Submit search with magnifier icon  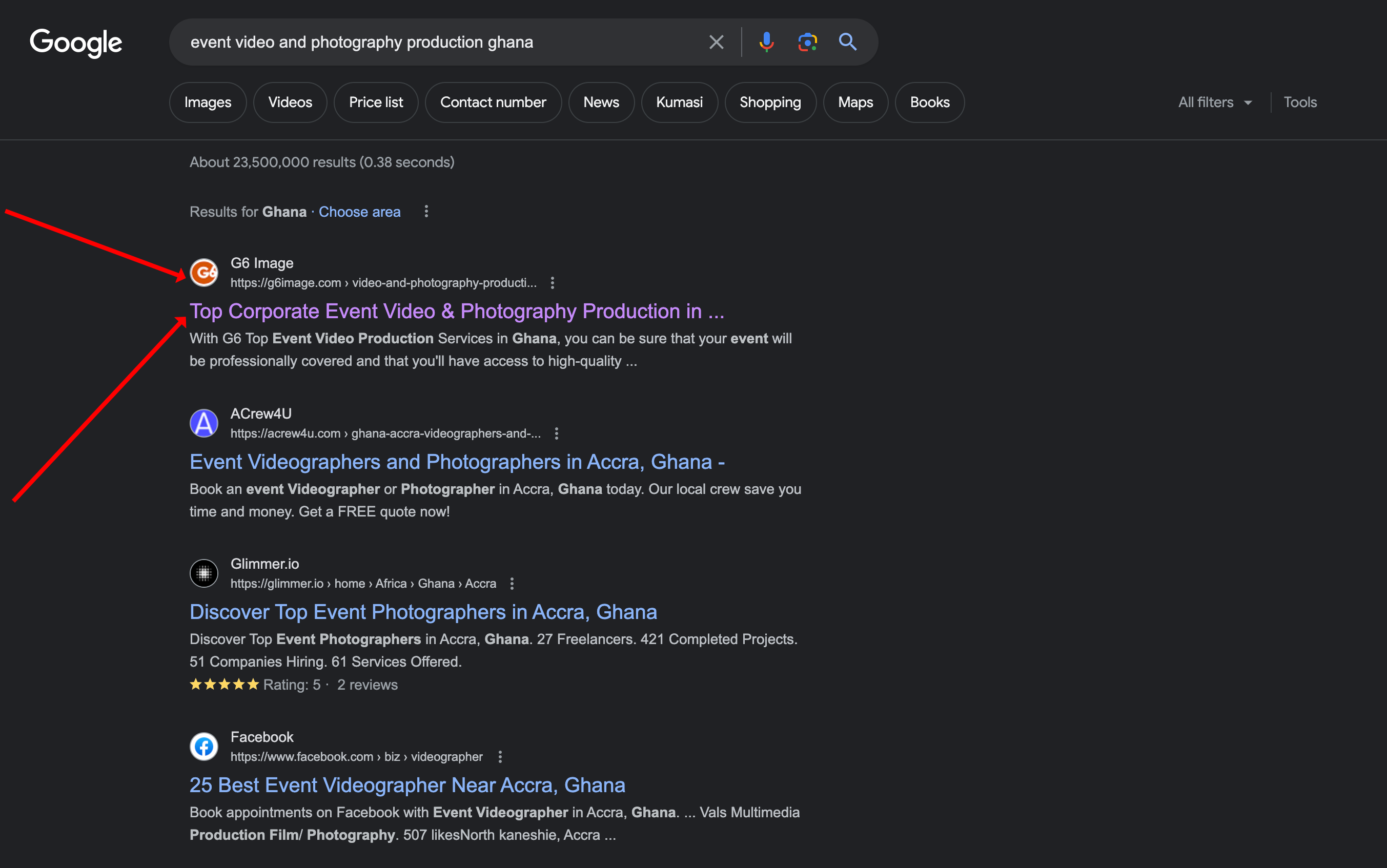(847, 42)
